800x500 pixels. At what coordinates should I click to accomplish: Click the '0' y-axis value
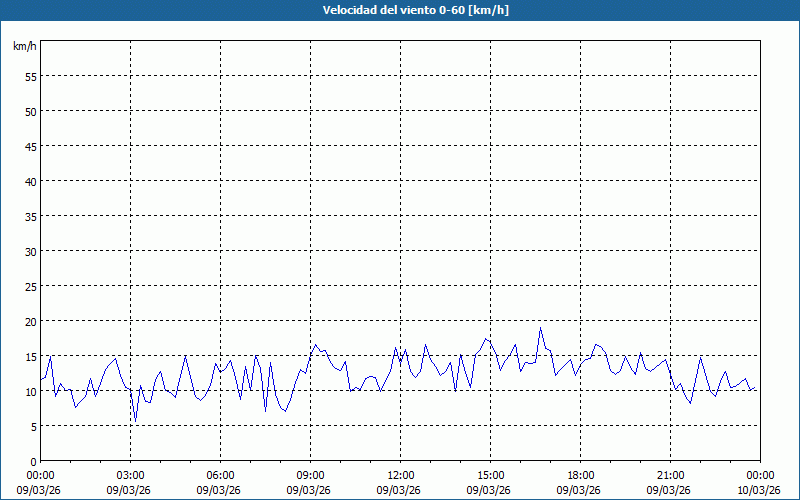pyautogui.click(x=34, y=461)
